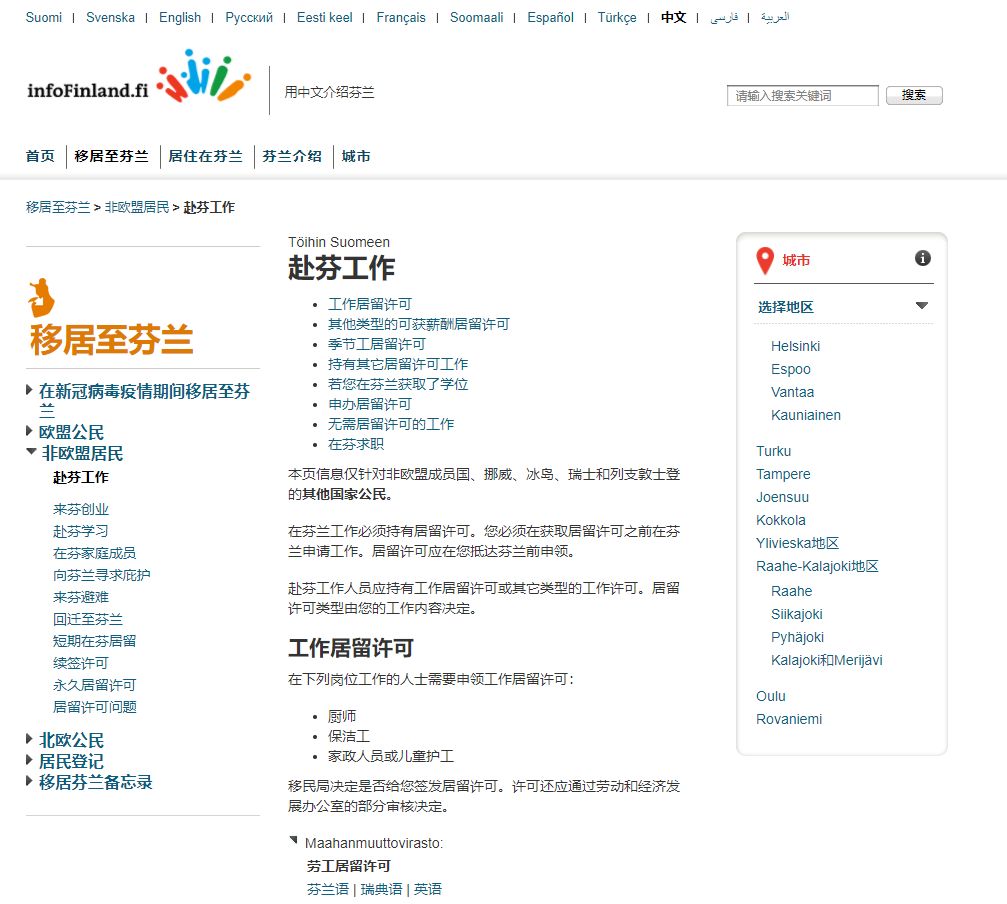
Task: Select the English language link
Action: pyautogui.click(x=179, y=17)
